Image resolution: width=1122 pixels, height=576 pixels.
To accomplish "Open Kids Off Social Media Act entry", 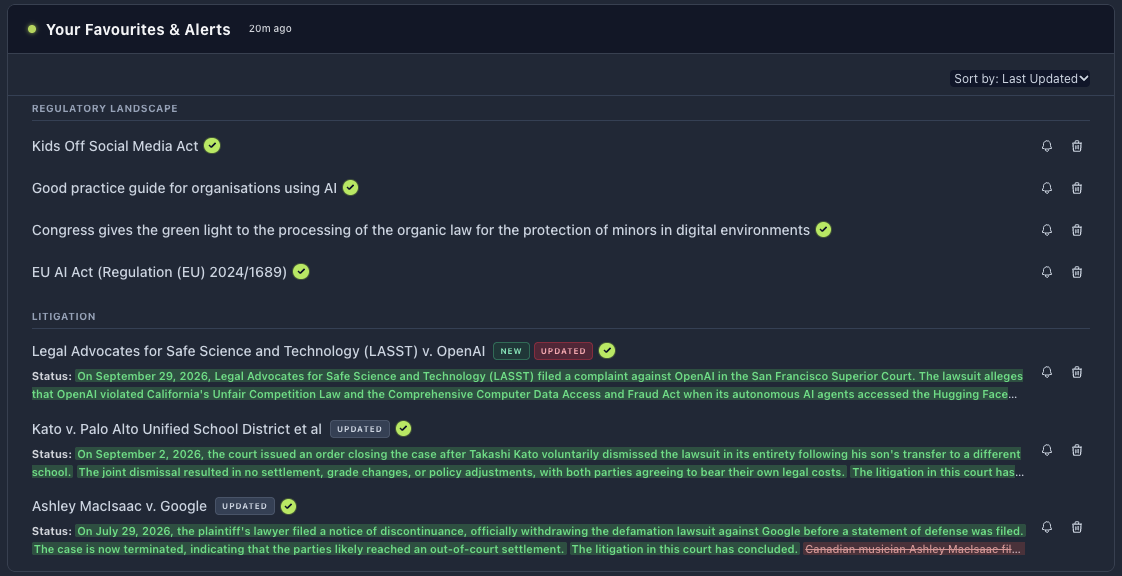I will (115, 146).
